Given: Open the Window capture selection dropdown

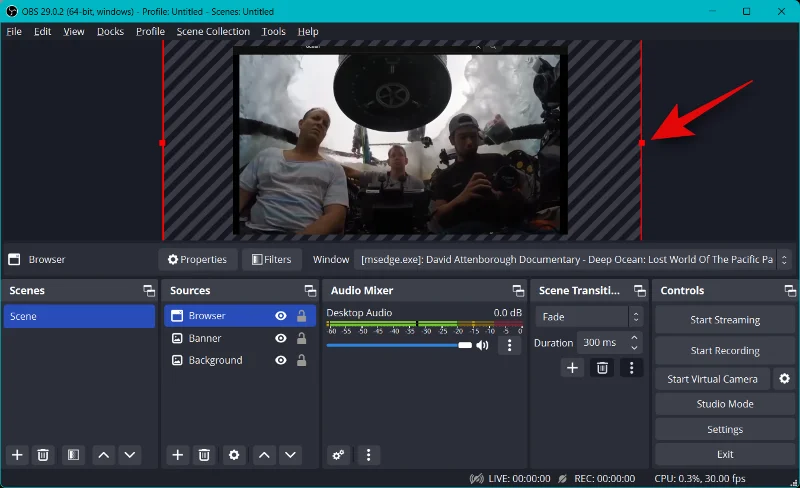Looking at the screenshot, I should (573, 259).
